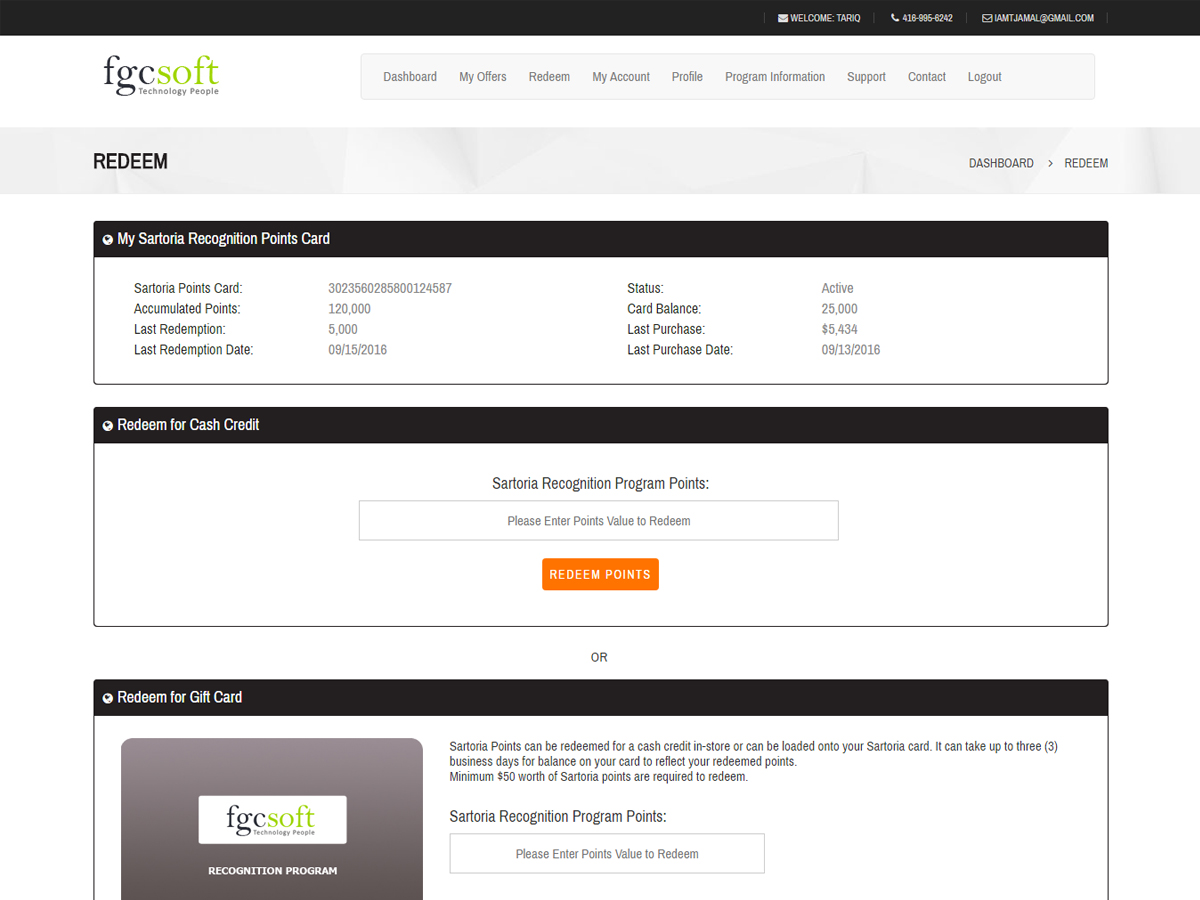Viewport: 1200px width, 900px height.
Task: Click the iamtjamal@gmail.com email link
Action: click(1044, 18)
